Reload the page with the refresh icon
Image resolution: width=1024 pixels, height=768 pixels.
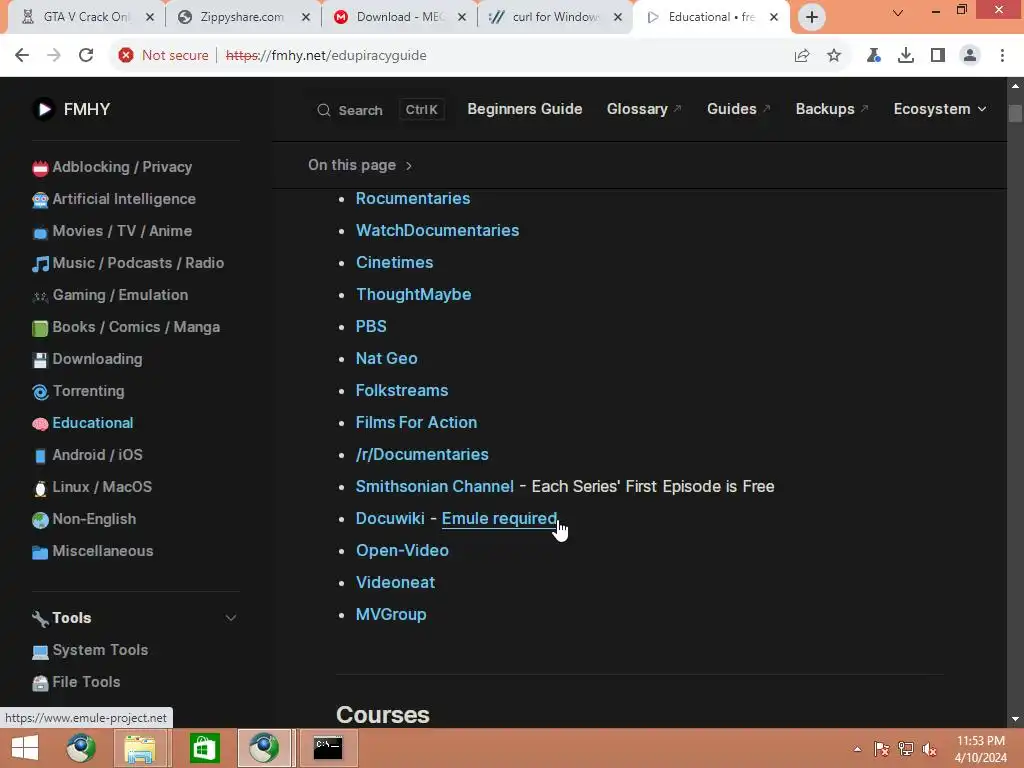pos(86,56)
